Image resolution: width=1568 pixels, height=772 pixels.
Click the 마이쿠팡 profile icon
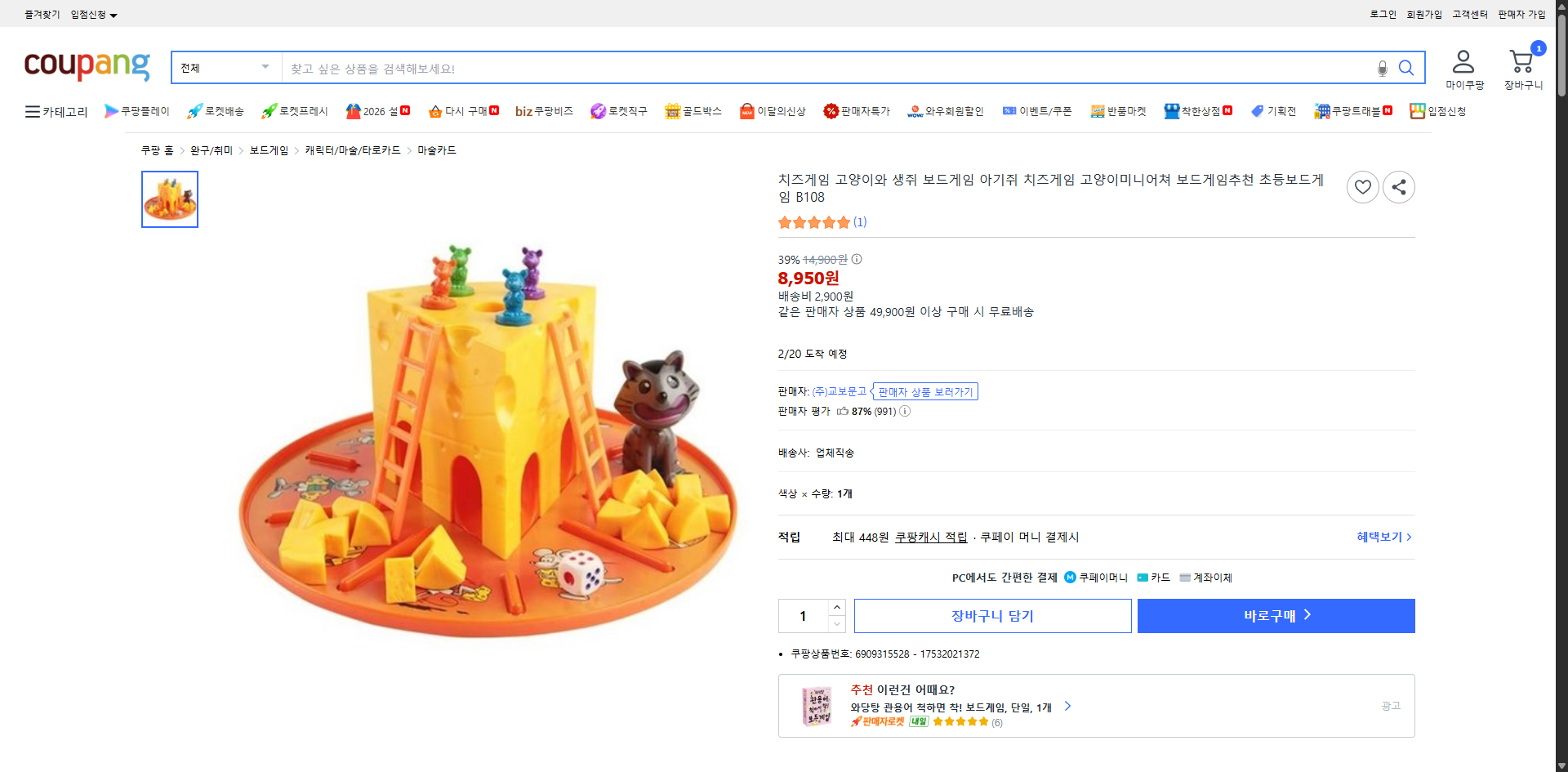[1464, 61]
